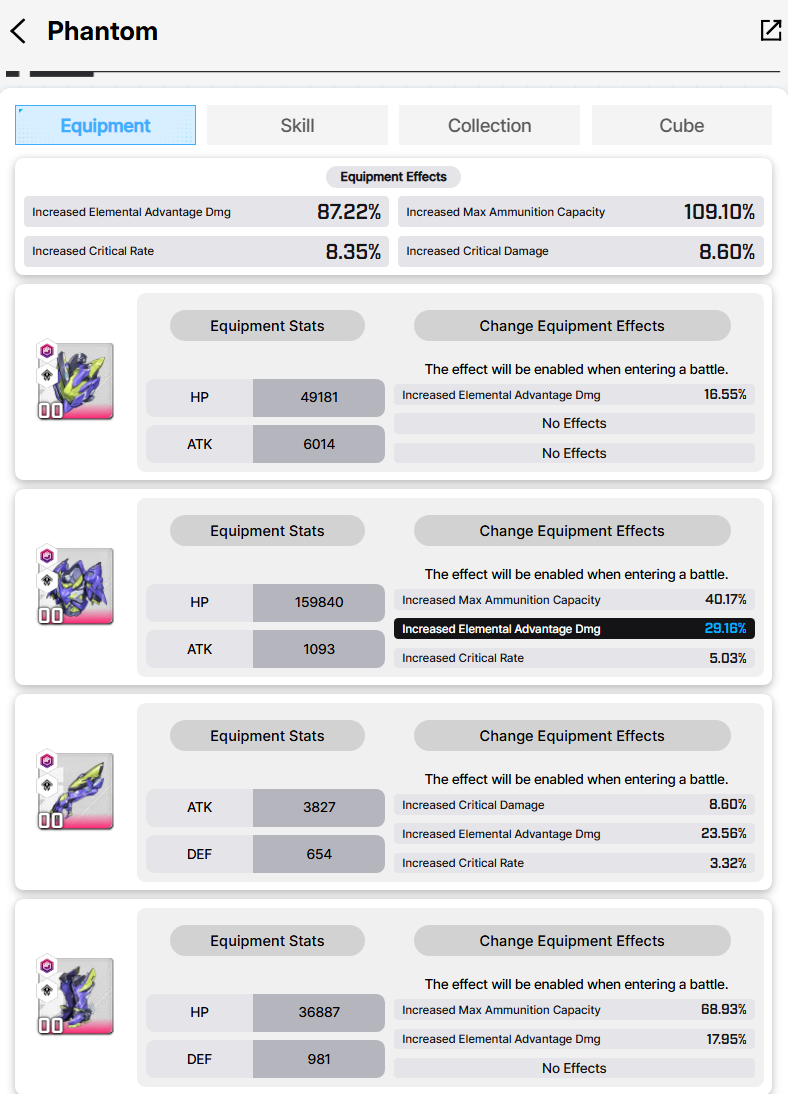Screen dimensions: 788x1094
Task: Click the class badge on the torso armor
Action: tap(47, 580)
